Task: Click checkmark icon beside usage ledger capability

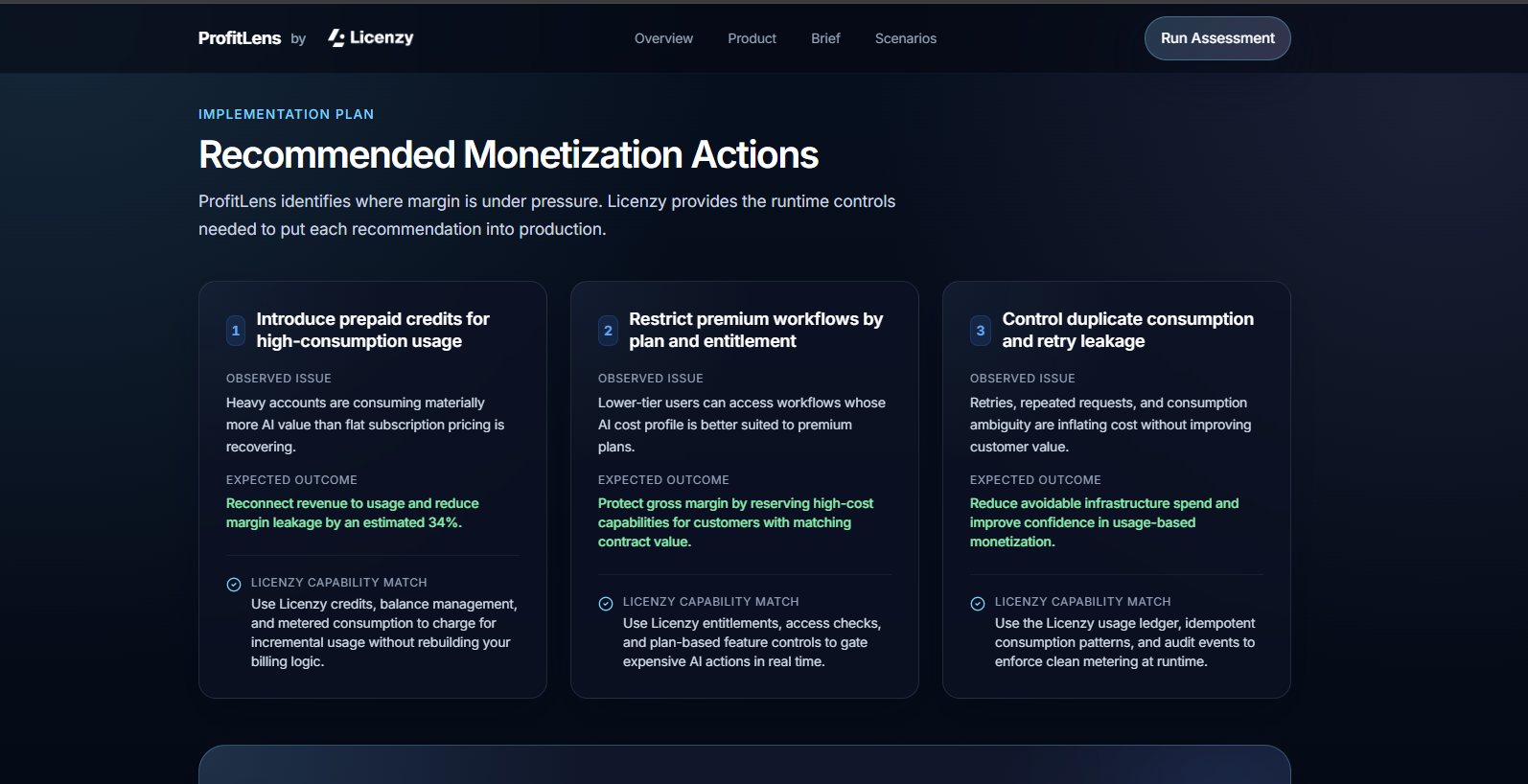Action: (x=978, y=604)
